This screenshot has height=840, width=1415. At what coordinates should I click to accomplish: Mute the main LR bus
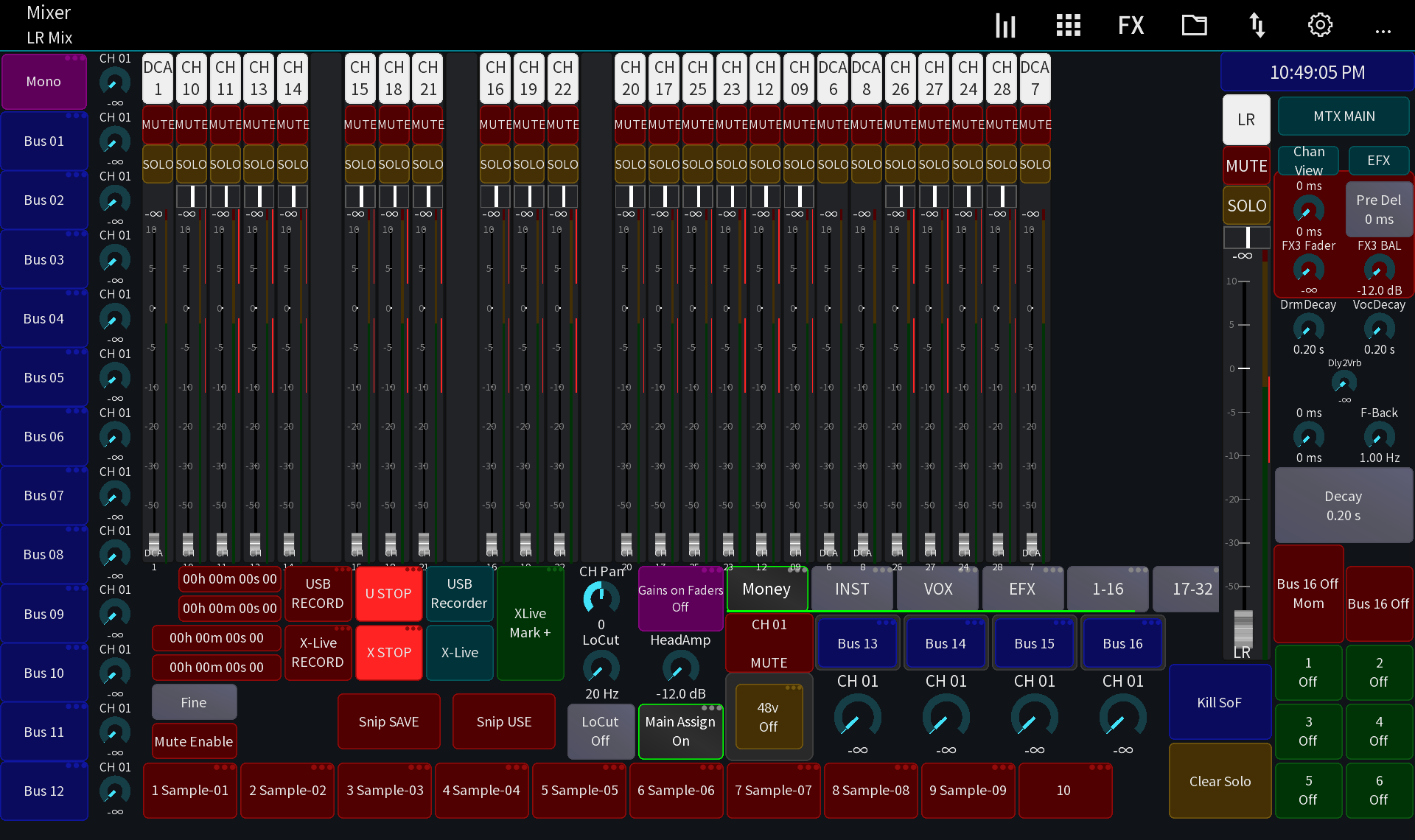(x=1246, y=166)
